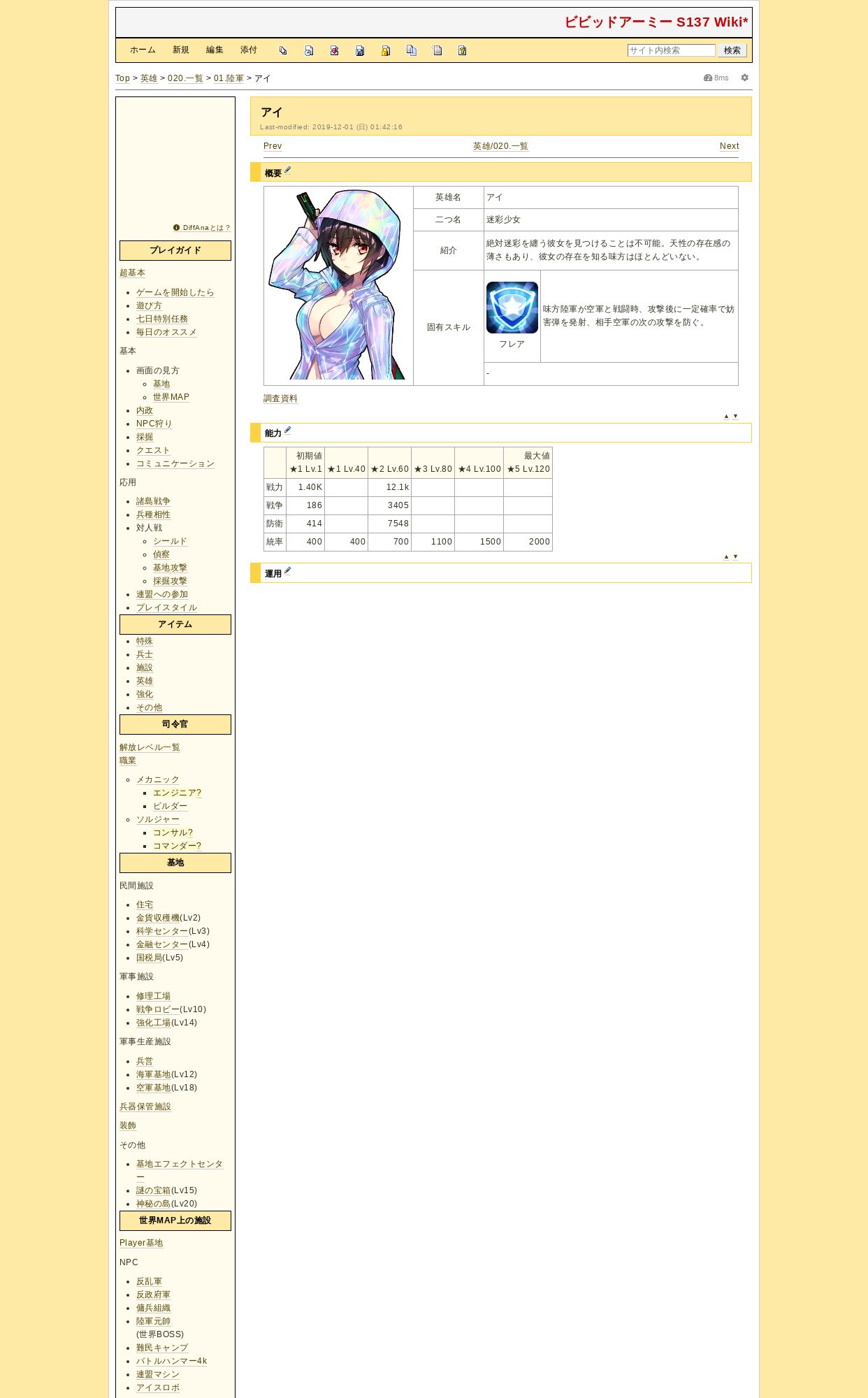Click the 迷彩少女 nickname cell

[611, 219]
